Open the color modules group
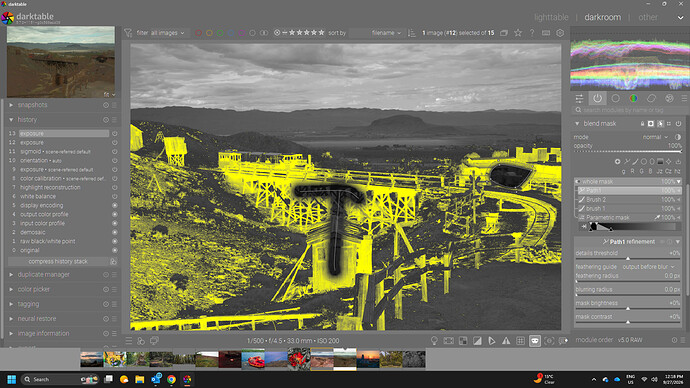690x388 pixels. click(x=633, y=99)
